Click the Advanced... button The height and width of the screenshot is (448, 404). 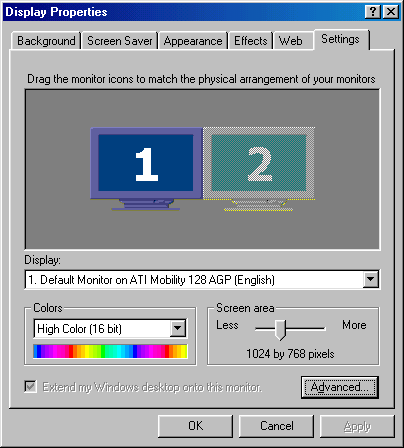[340, 387]
